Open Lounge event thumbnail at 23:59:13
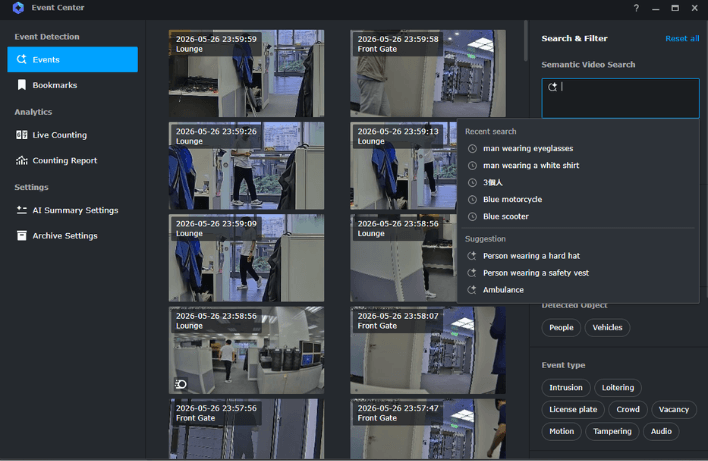708x461 pixels. tap(404, 166)
